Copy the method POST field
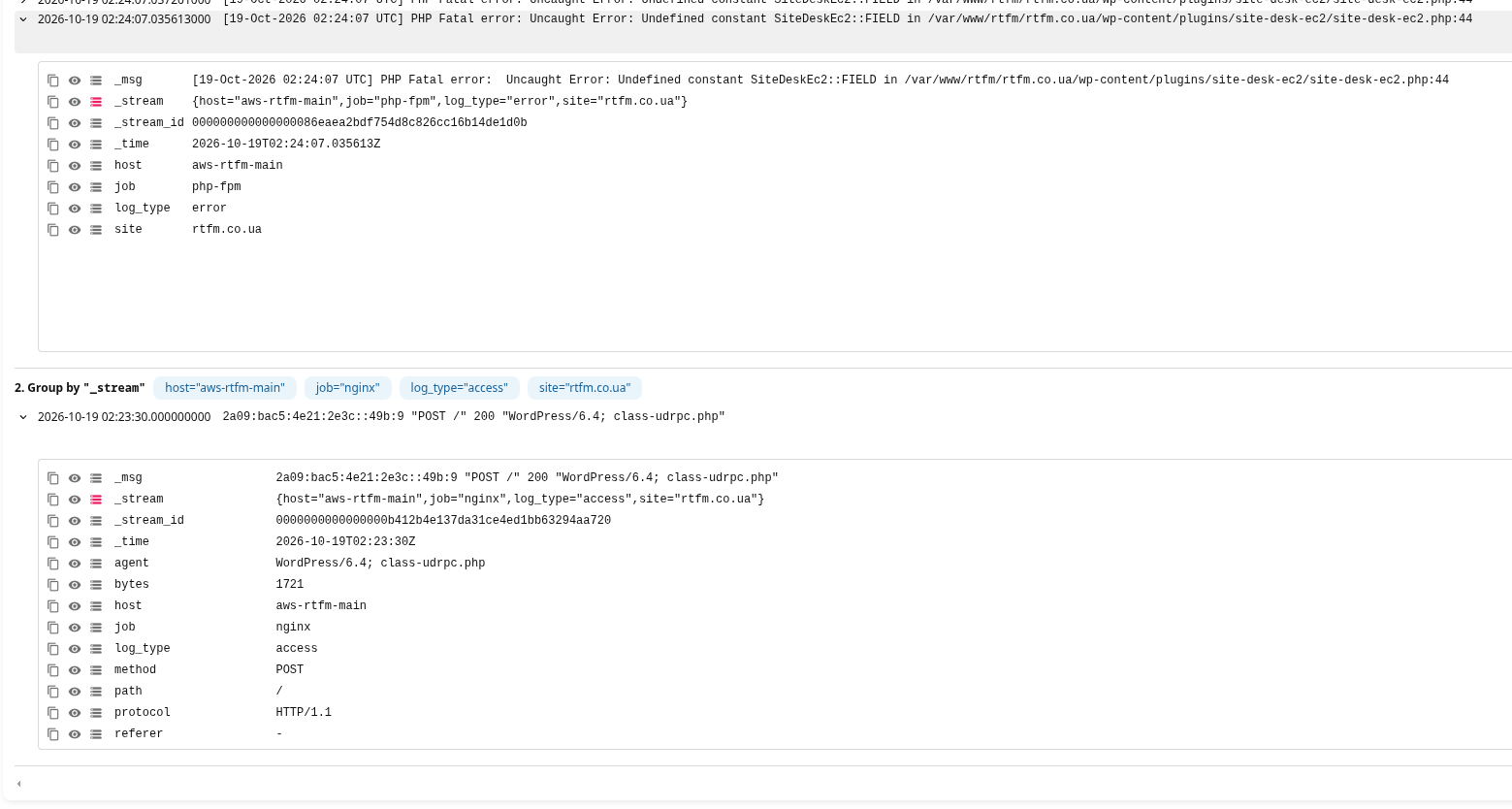 click(53, 670)
